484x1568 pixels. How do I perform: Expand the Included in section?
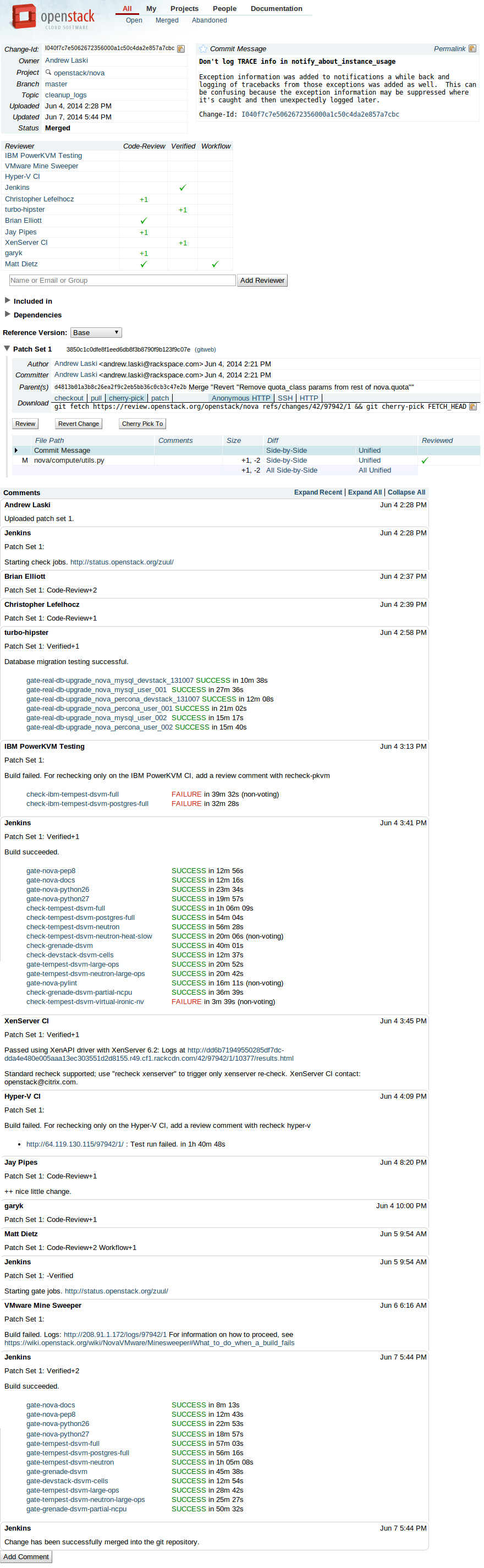(7, 301)
